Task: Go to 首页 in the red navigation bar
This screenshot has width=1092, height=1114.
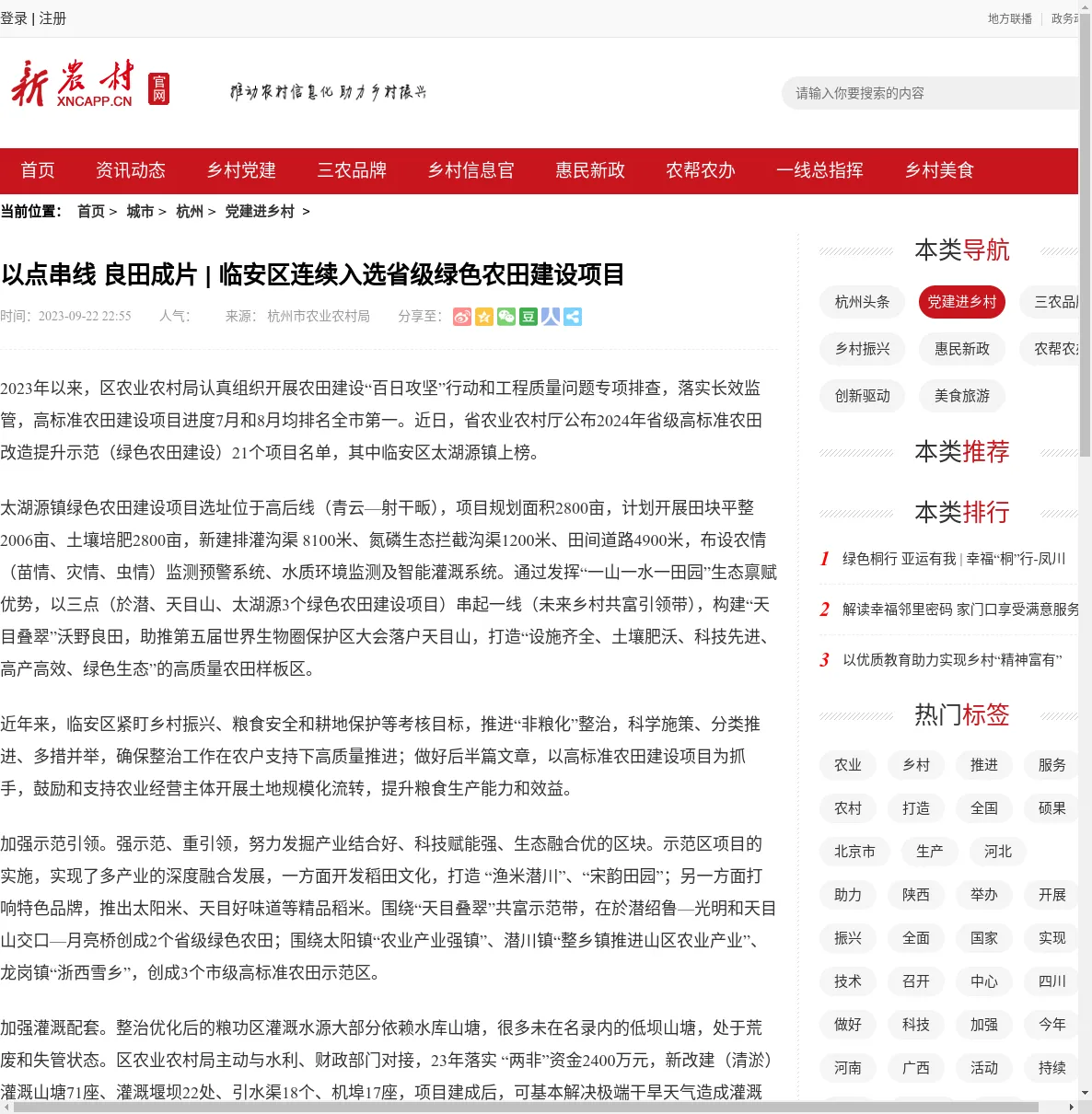Action: tap(38, 170)
